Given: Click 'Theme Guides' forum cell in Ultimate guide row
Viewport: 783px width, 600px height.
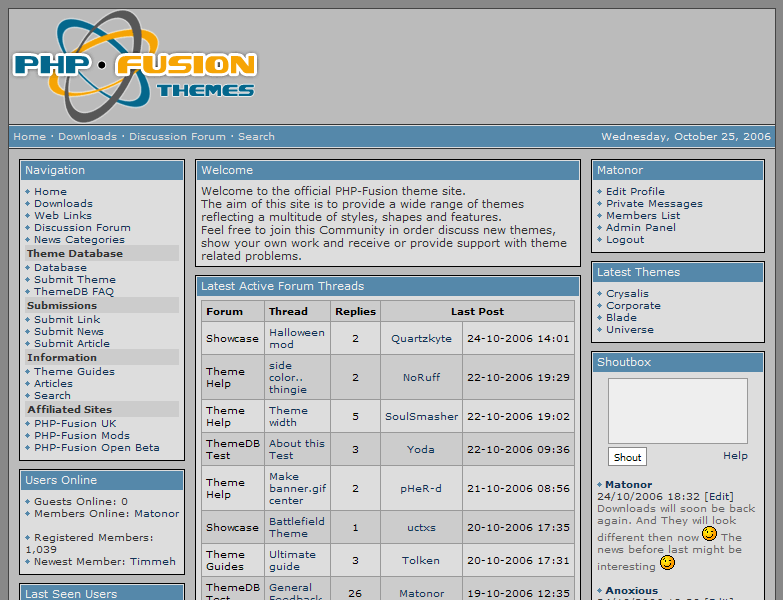Looking at the screenshot, I should click(233, 560).
